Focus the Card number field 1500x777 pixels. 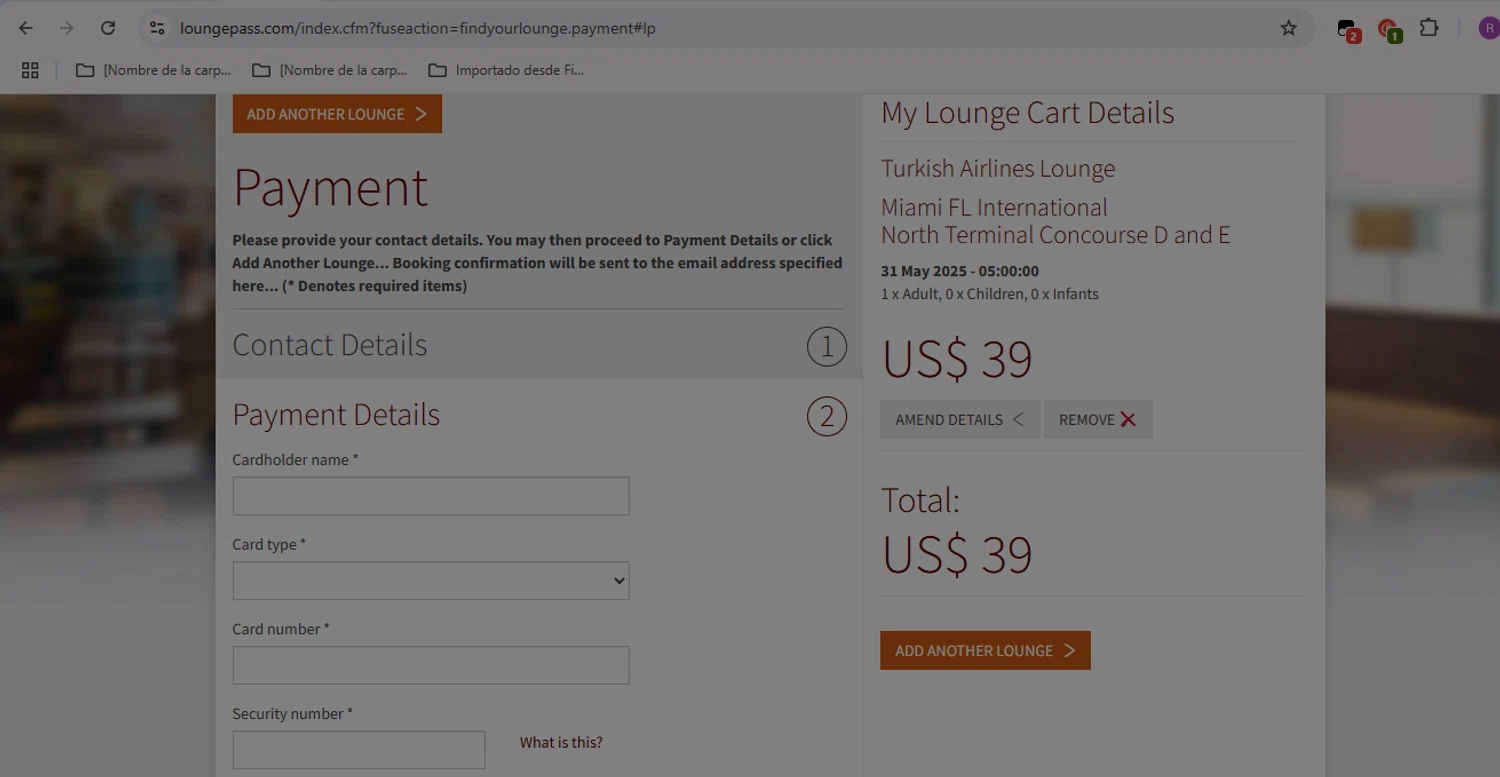click(x=431, y=666)
